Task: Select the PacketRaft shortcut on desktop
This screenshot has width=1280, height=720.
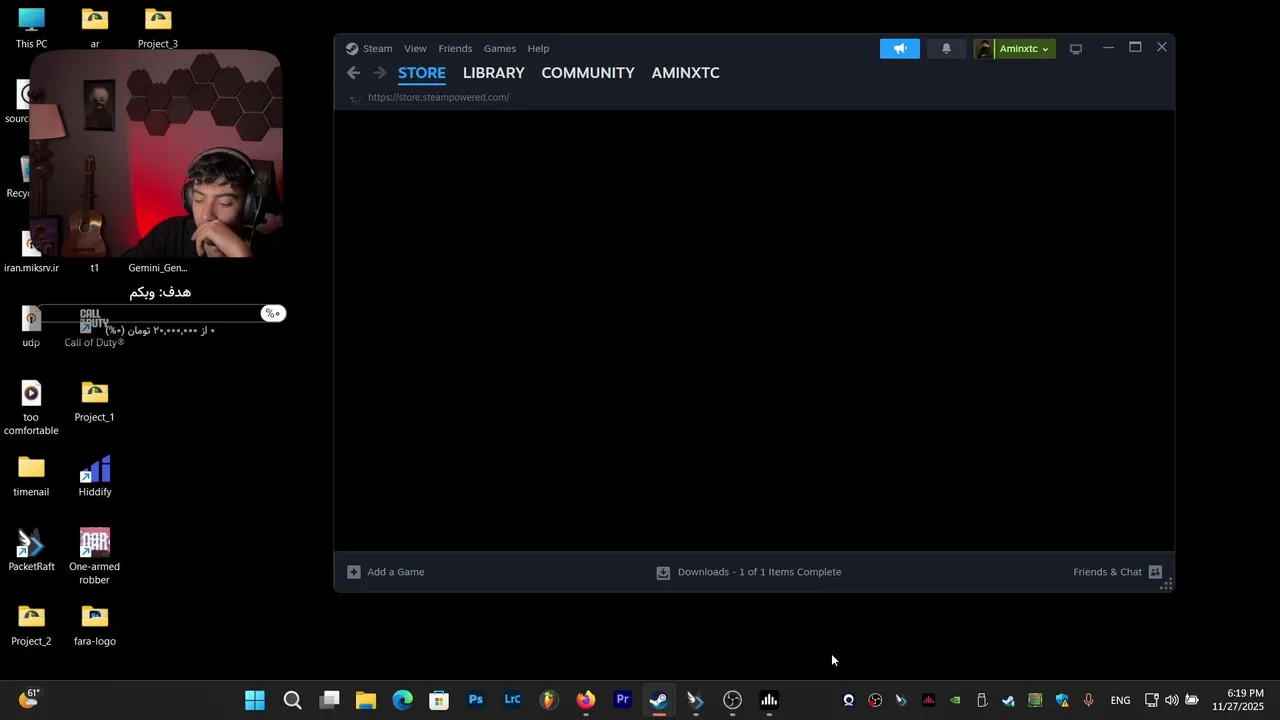Action: [31, 550]
